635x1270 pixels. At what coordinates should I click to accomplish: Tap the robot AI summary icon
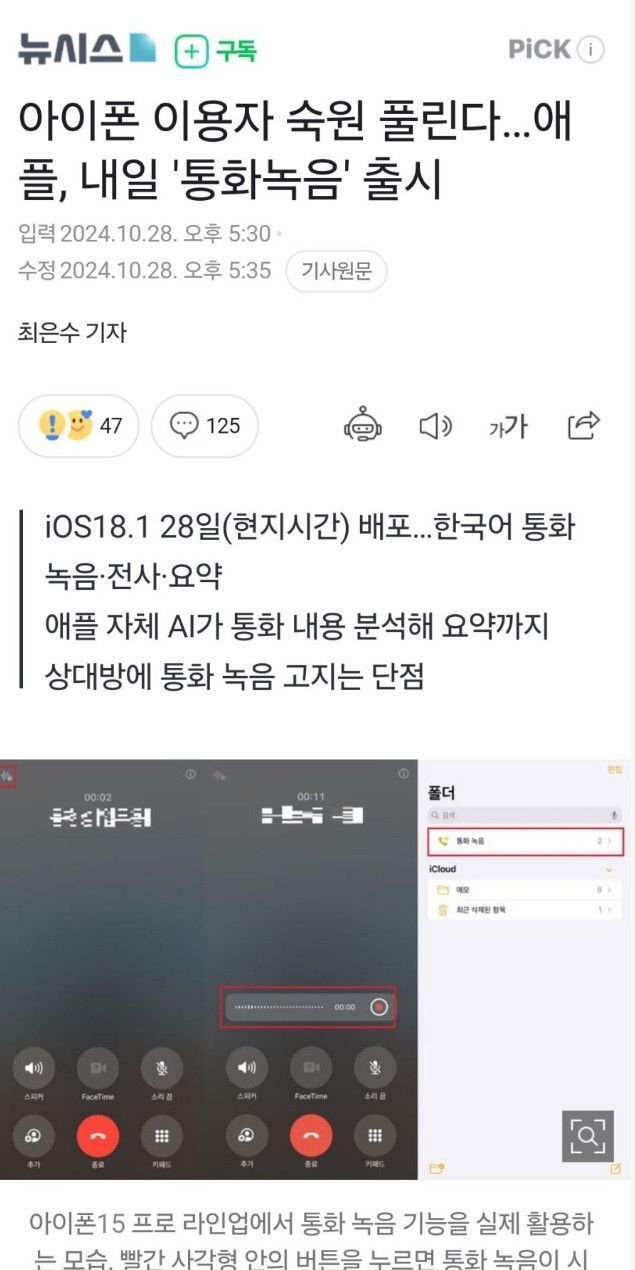pyautogui.click(x=362, y=426)
